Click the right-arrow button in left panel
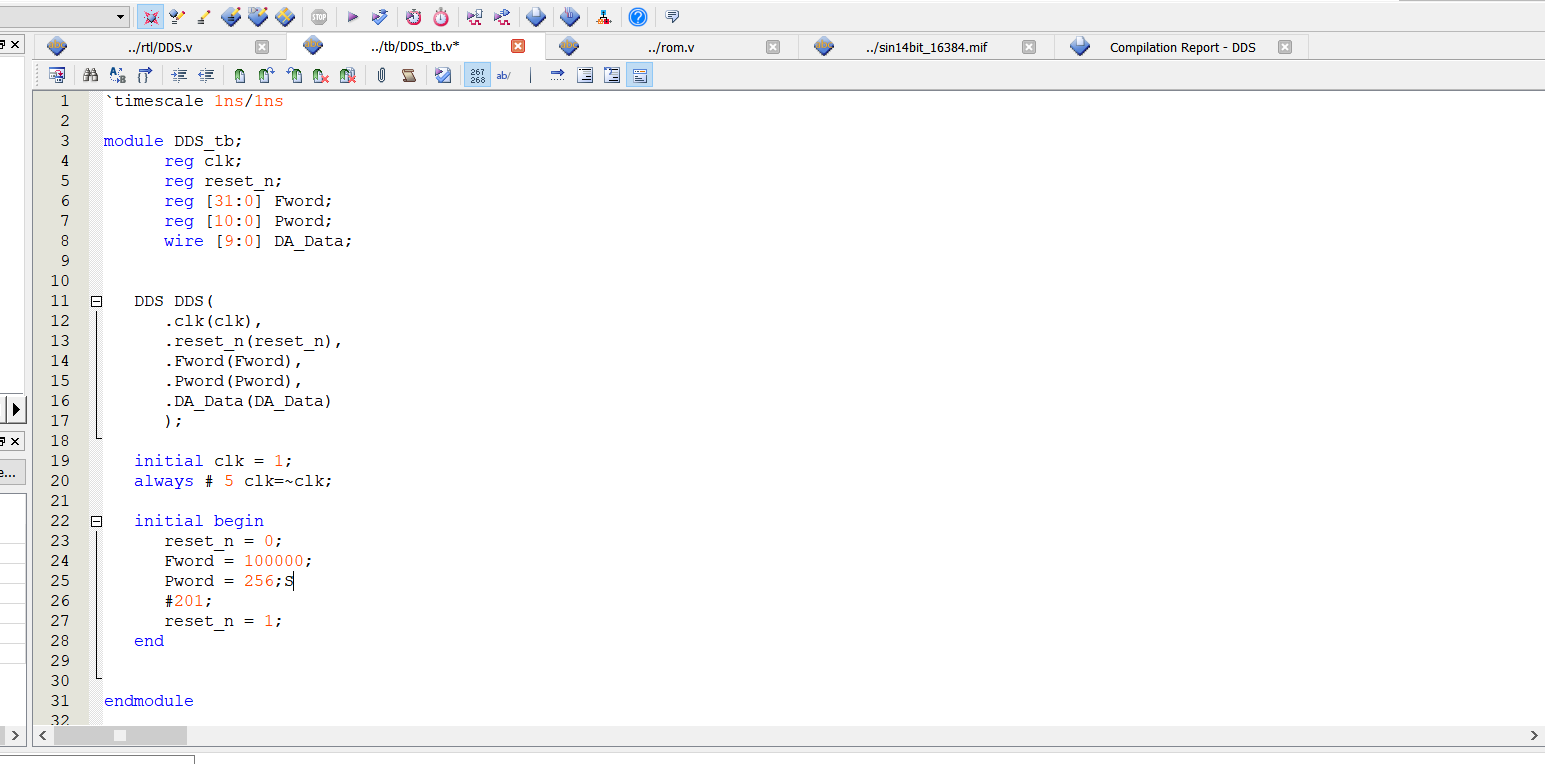 pyautogui.click(x=16, y=409)
